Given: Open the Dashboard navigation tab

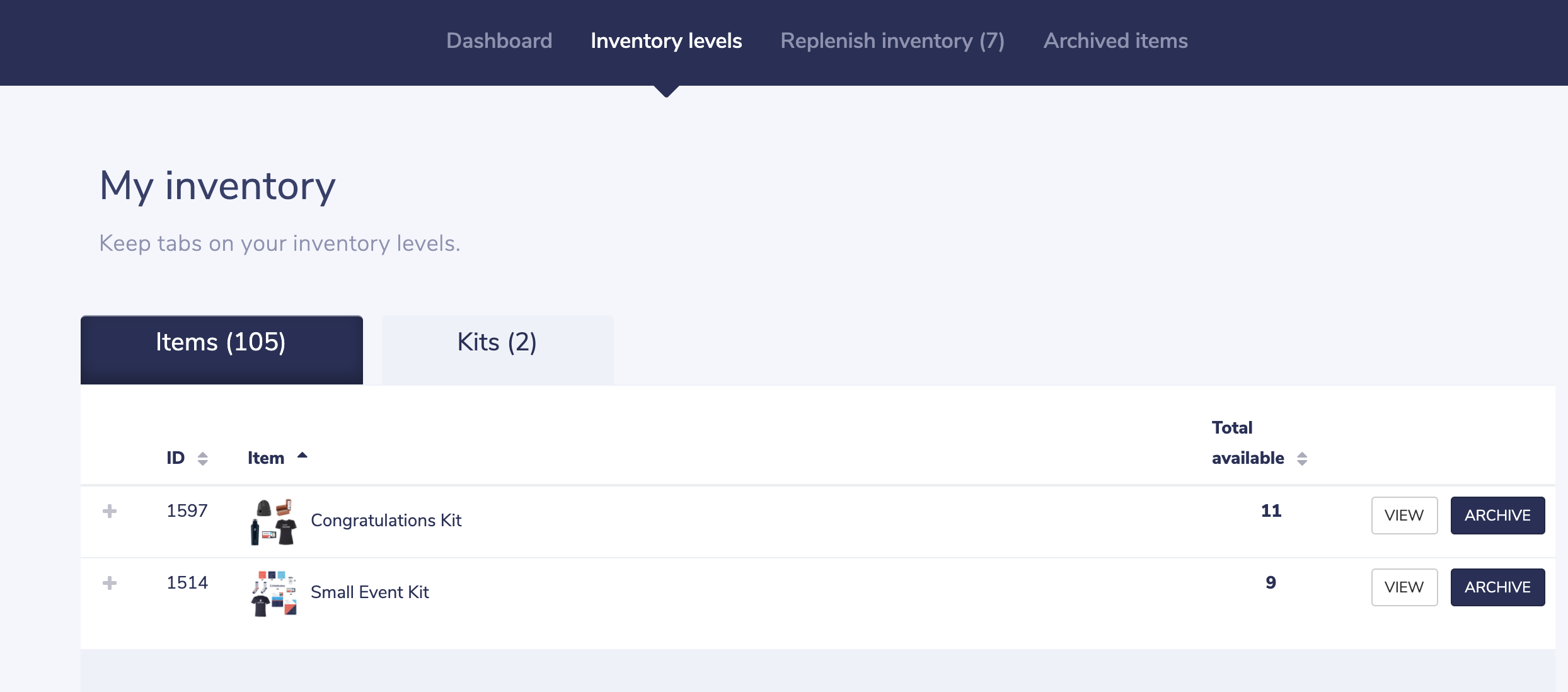Looking at the screenshot, I should click(499, 41).
